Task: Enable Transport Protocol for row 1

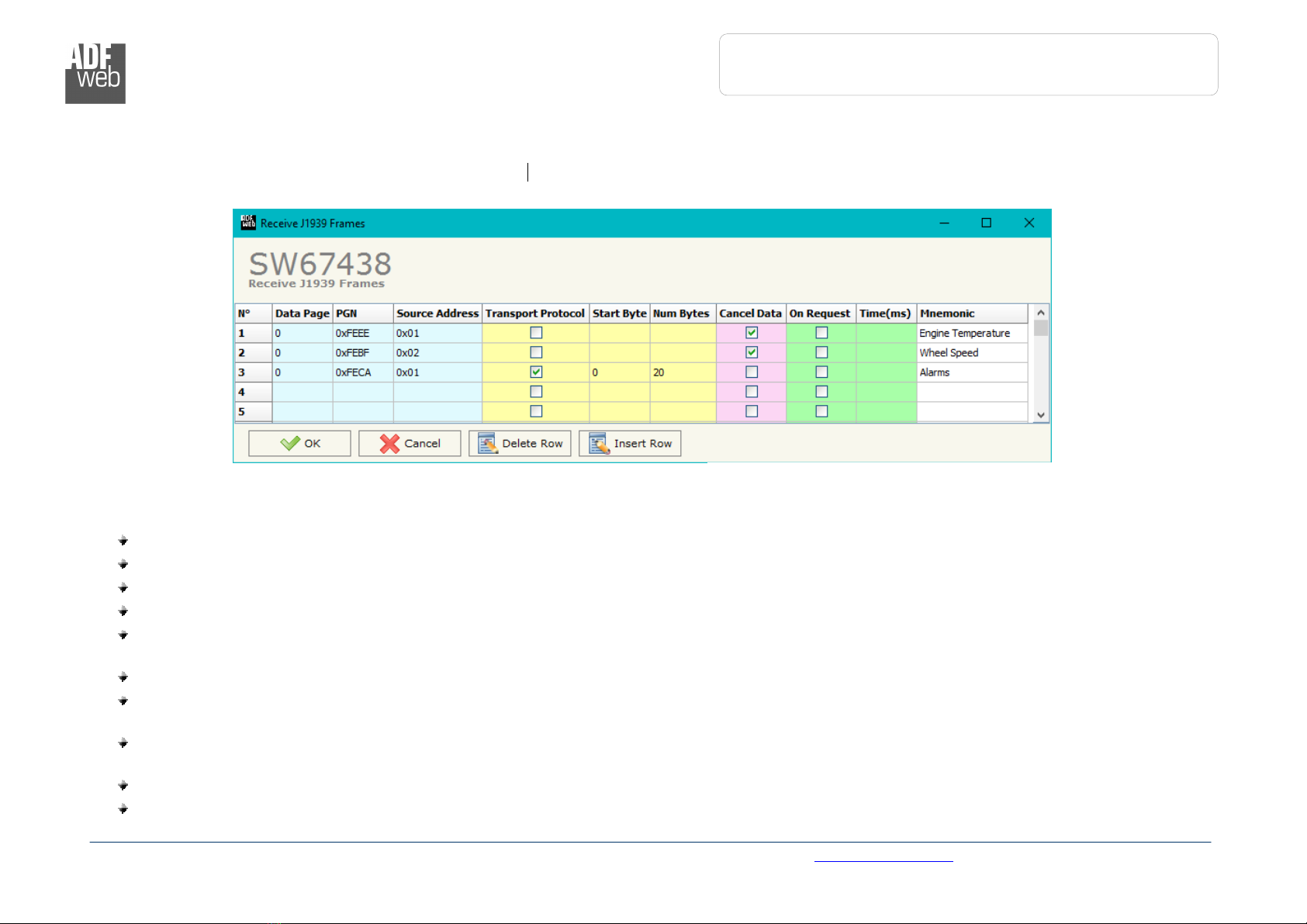Action: point(536,333)
